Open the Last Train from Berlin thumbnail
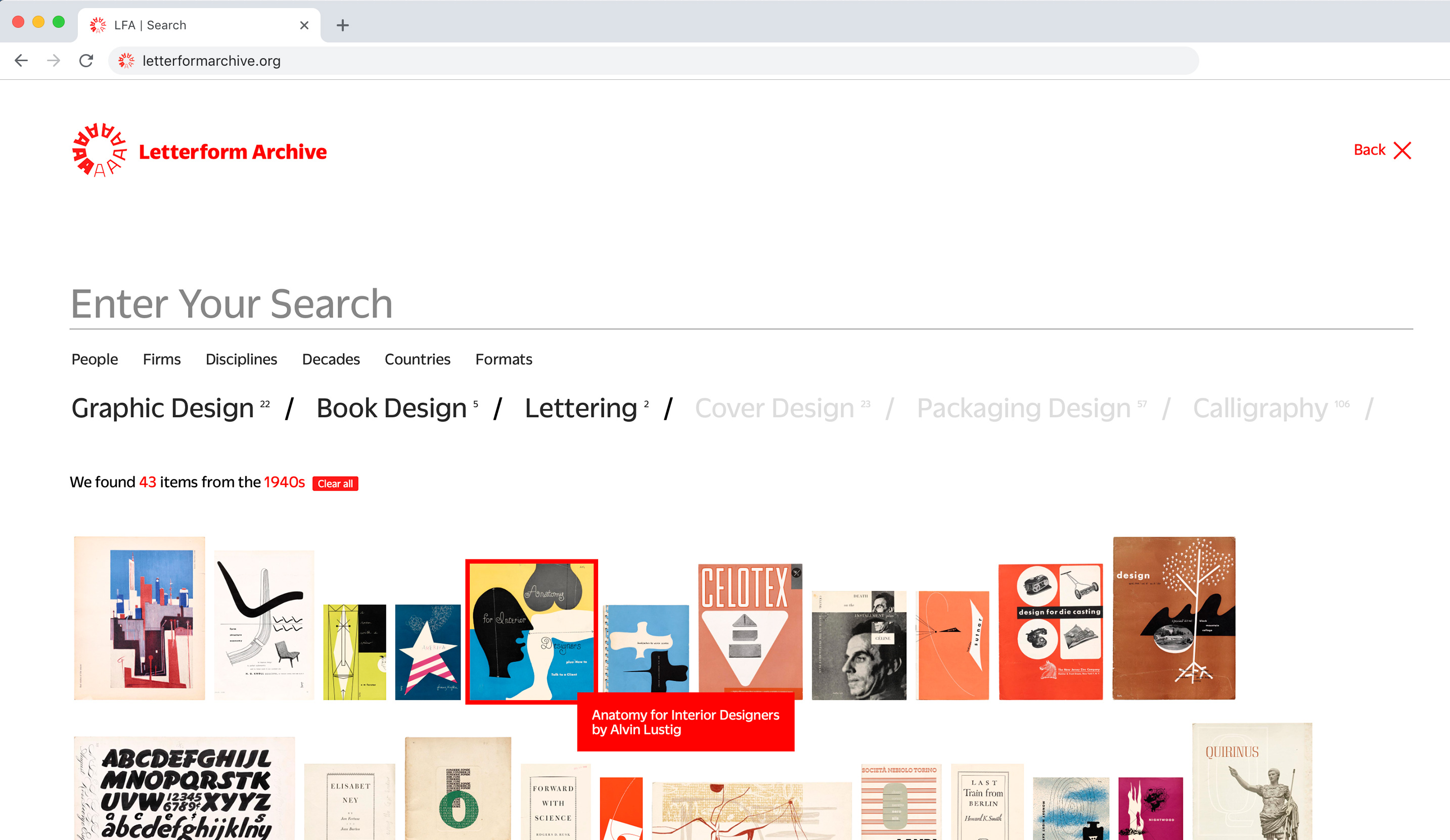 coord(987,802)
